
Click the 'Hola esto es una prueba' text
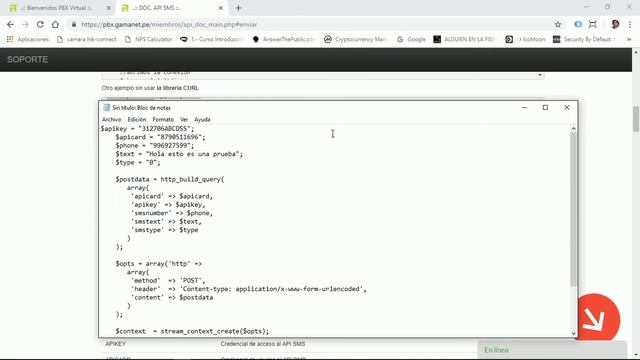click(x=192, y=154)
